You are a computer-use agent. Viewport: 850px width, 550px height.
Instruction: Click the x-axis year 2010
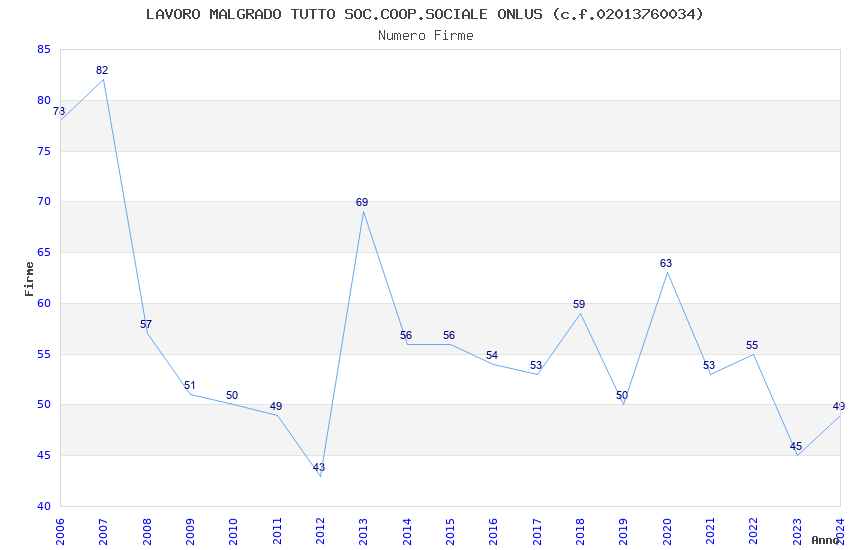coord(233,531)
